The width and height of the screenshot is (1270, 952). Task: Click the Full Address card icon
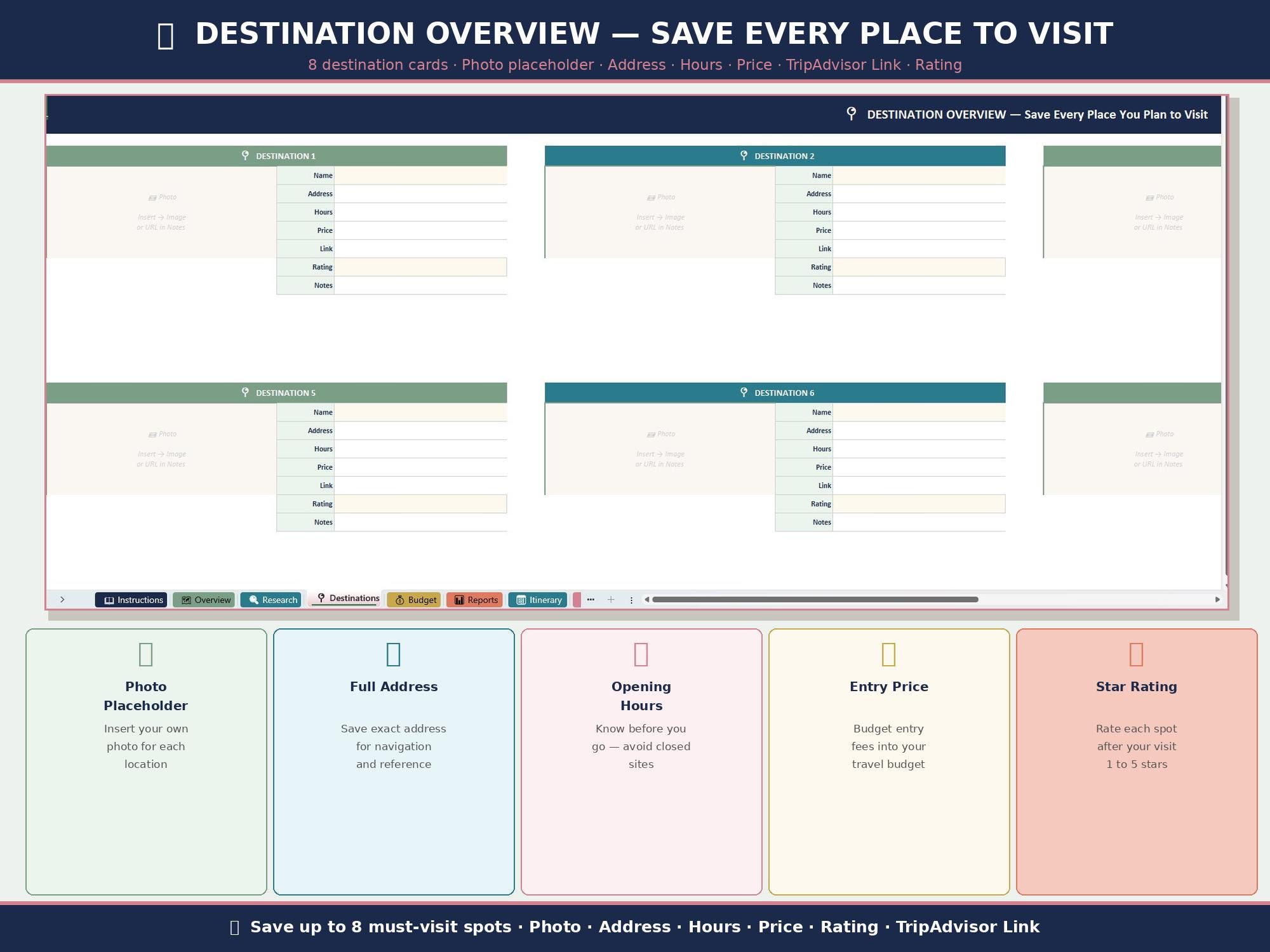(394, 654)
